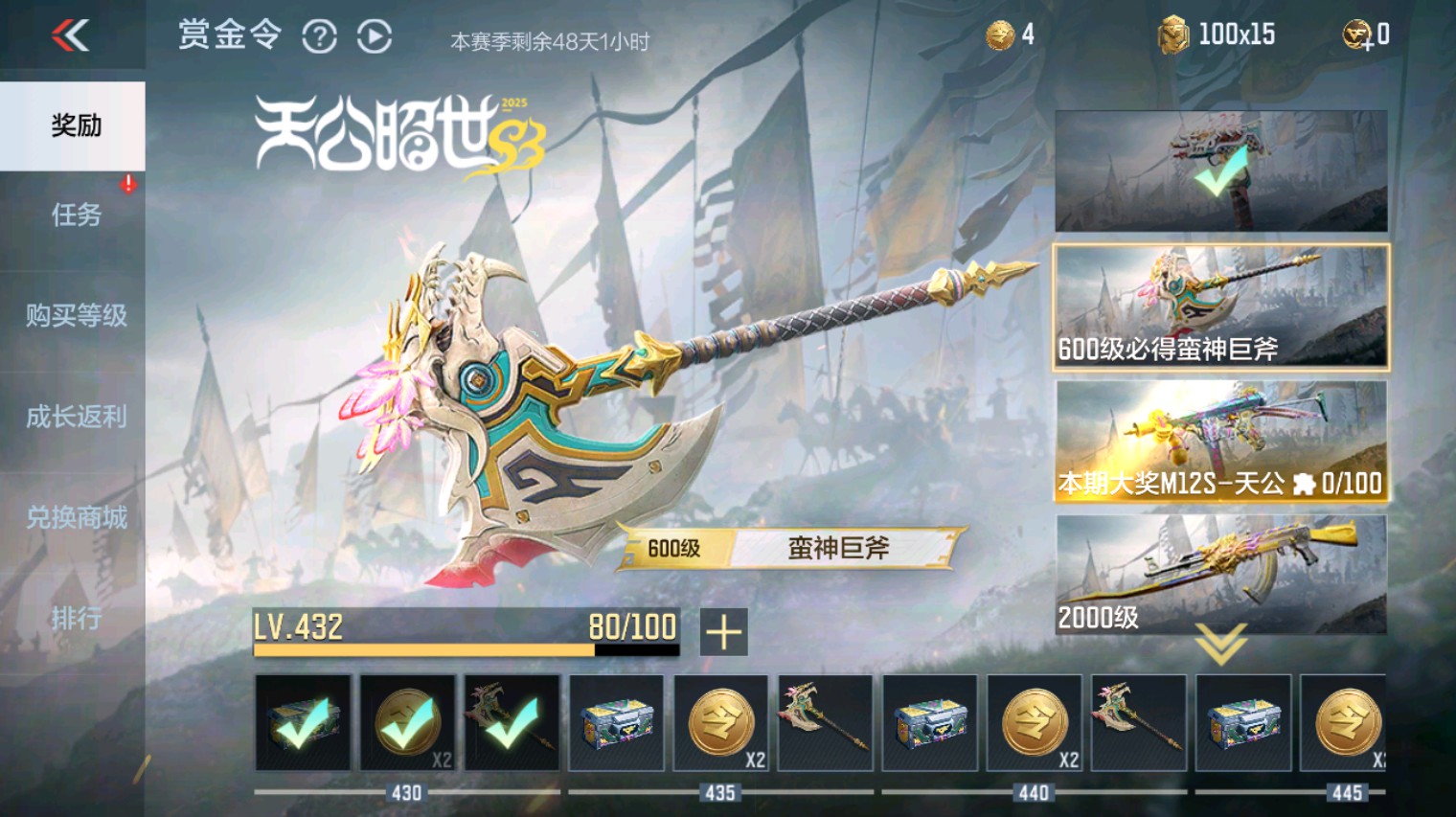Add currency via the coin plus icon
The height and width of the screenshot is (817, 1456).
click(1356, 35)
